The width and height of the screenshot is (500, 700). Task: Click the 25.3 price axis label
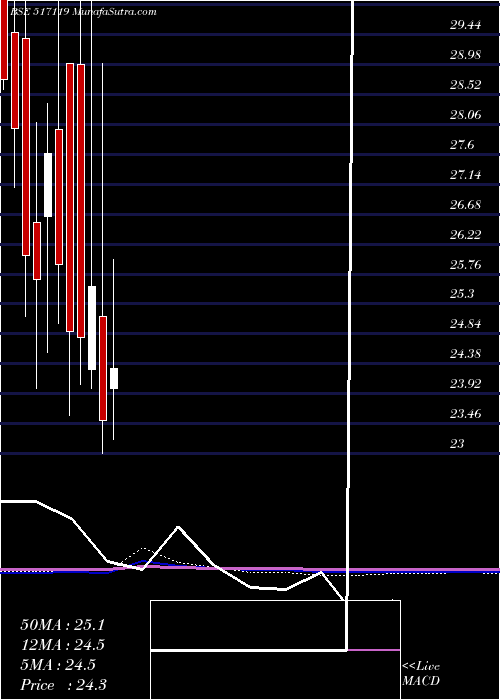(x=462, y=294)
